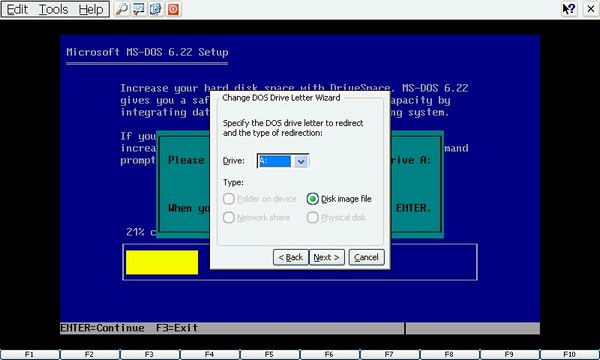Screen dimensions: 600x360
Task: Click the Back button in wizard
Action: [291, 257]
